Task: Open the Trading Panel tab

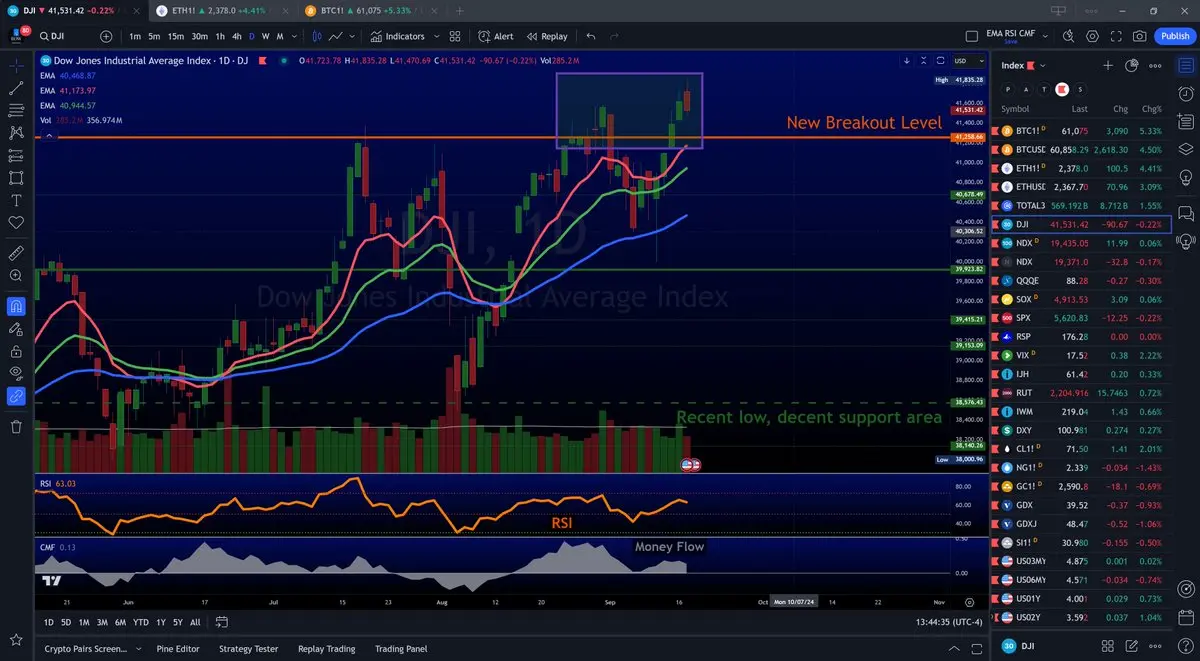Action: (x=401, y=649)
